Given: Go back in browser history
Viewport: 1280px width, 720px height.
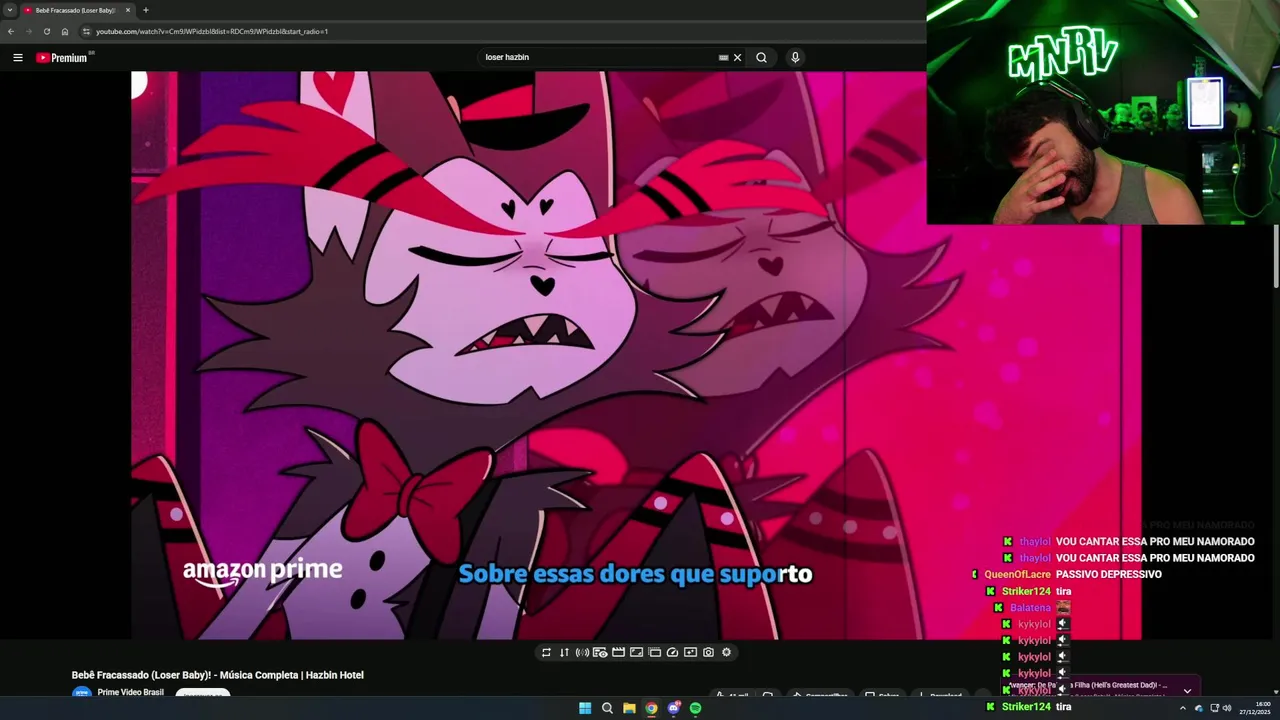Looking at the screenshot, I should pos(11,31).
